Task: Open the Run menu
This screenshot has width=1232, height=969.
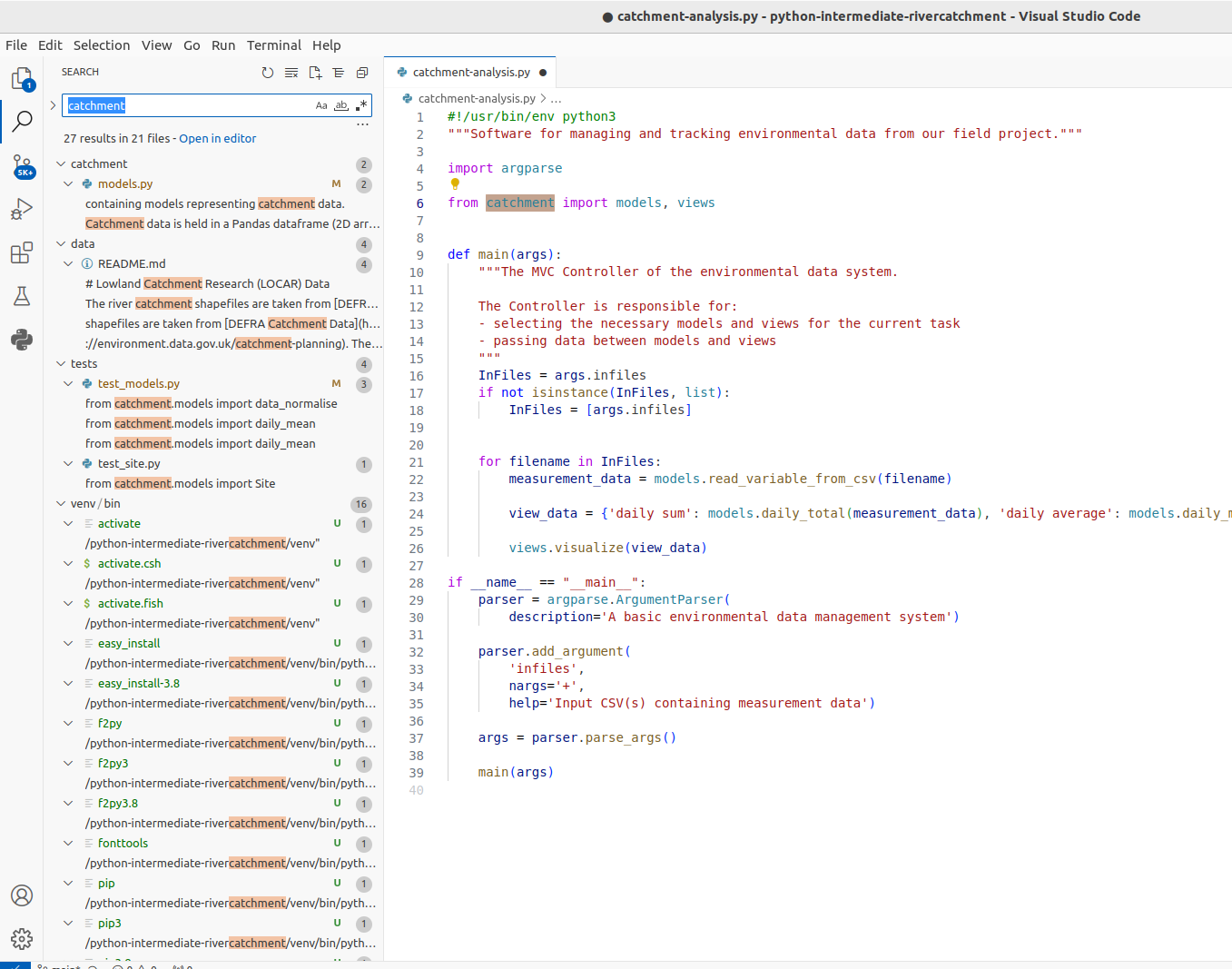Action: (x=223, y=45)
